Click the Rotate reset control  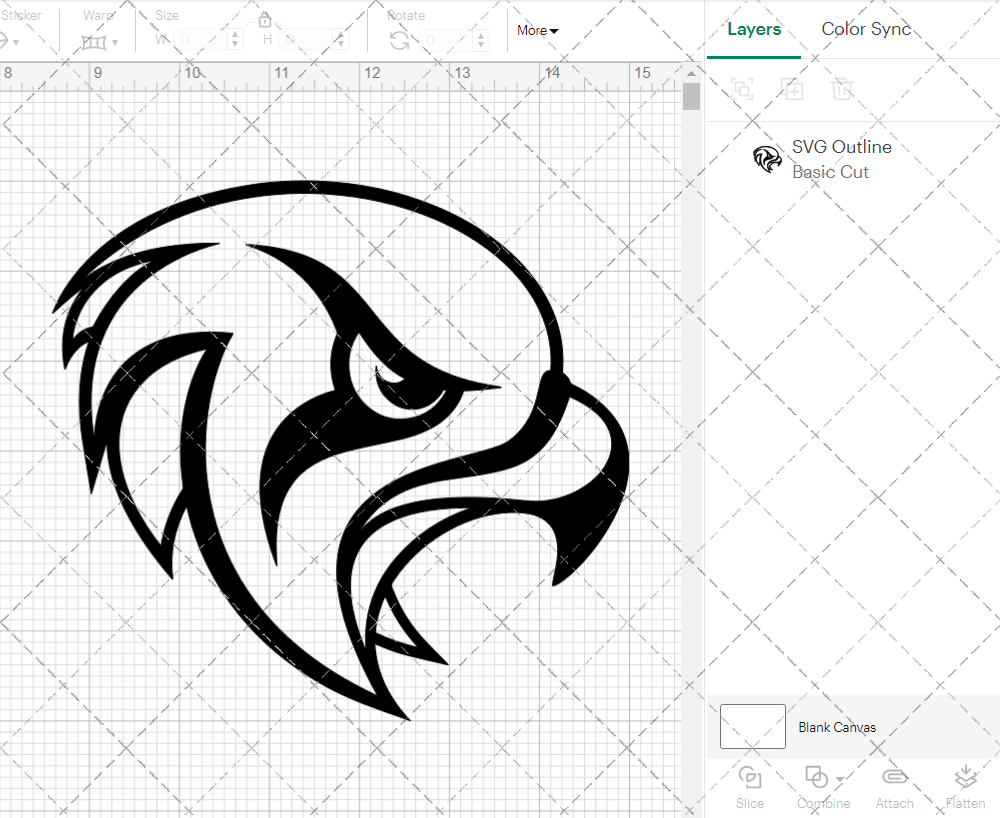coord(399,40)
